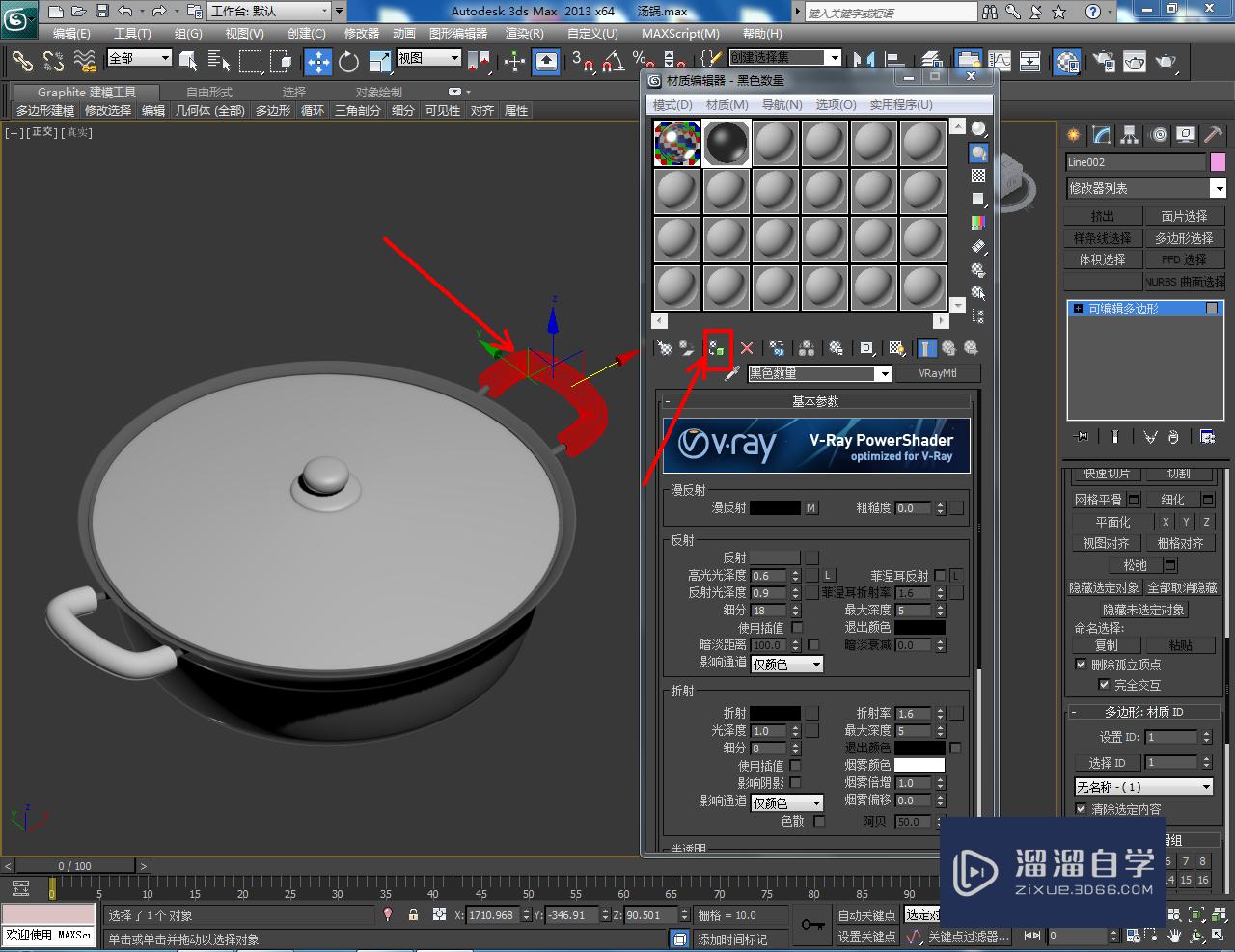
Task: Collapse 基本参数 rollout
Action: point(815,401)
